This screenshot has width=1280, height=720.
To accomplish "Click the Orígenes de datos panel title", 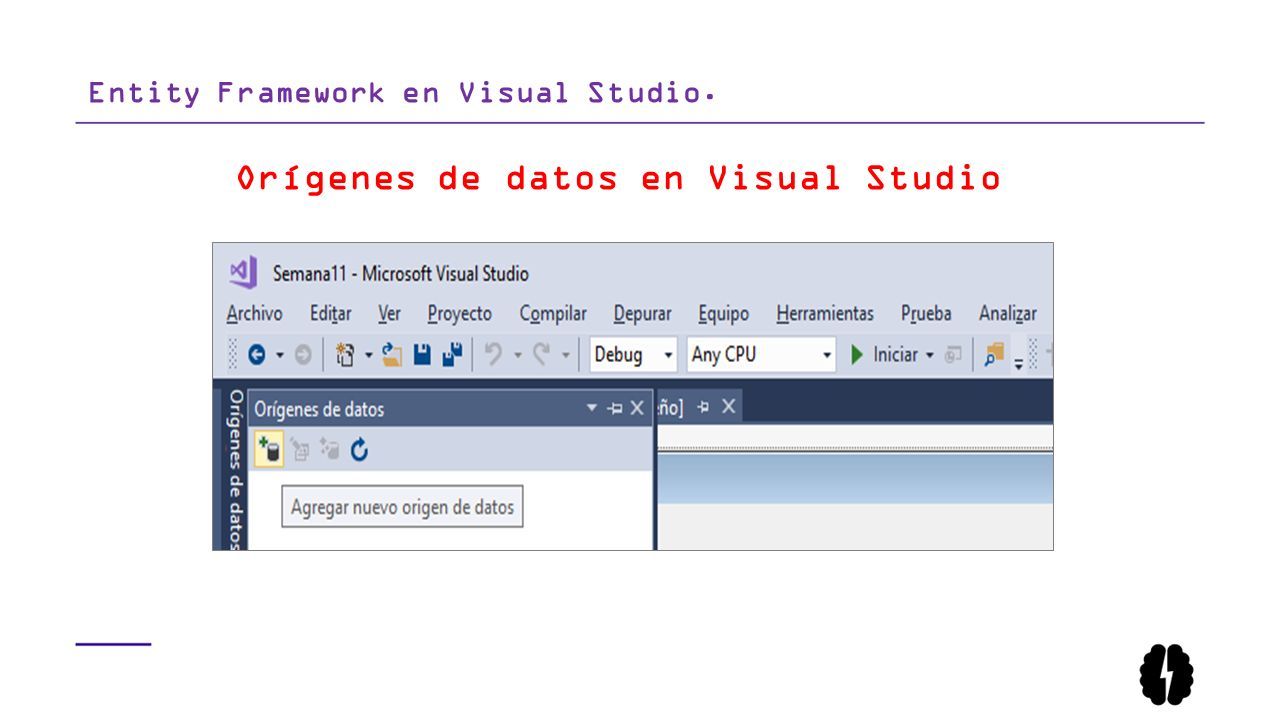I will tap(319, 409).
